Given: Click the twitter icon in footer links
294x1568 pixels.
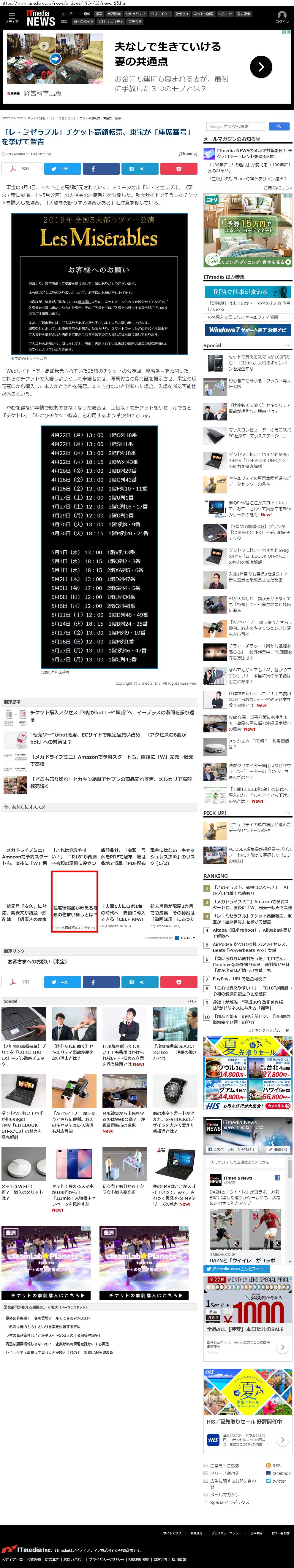Looking at the screenshot, I should 268,1481.
